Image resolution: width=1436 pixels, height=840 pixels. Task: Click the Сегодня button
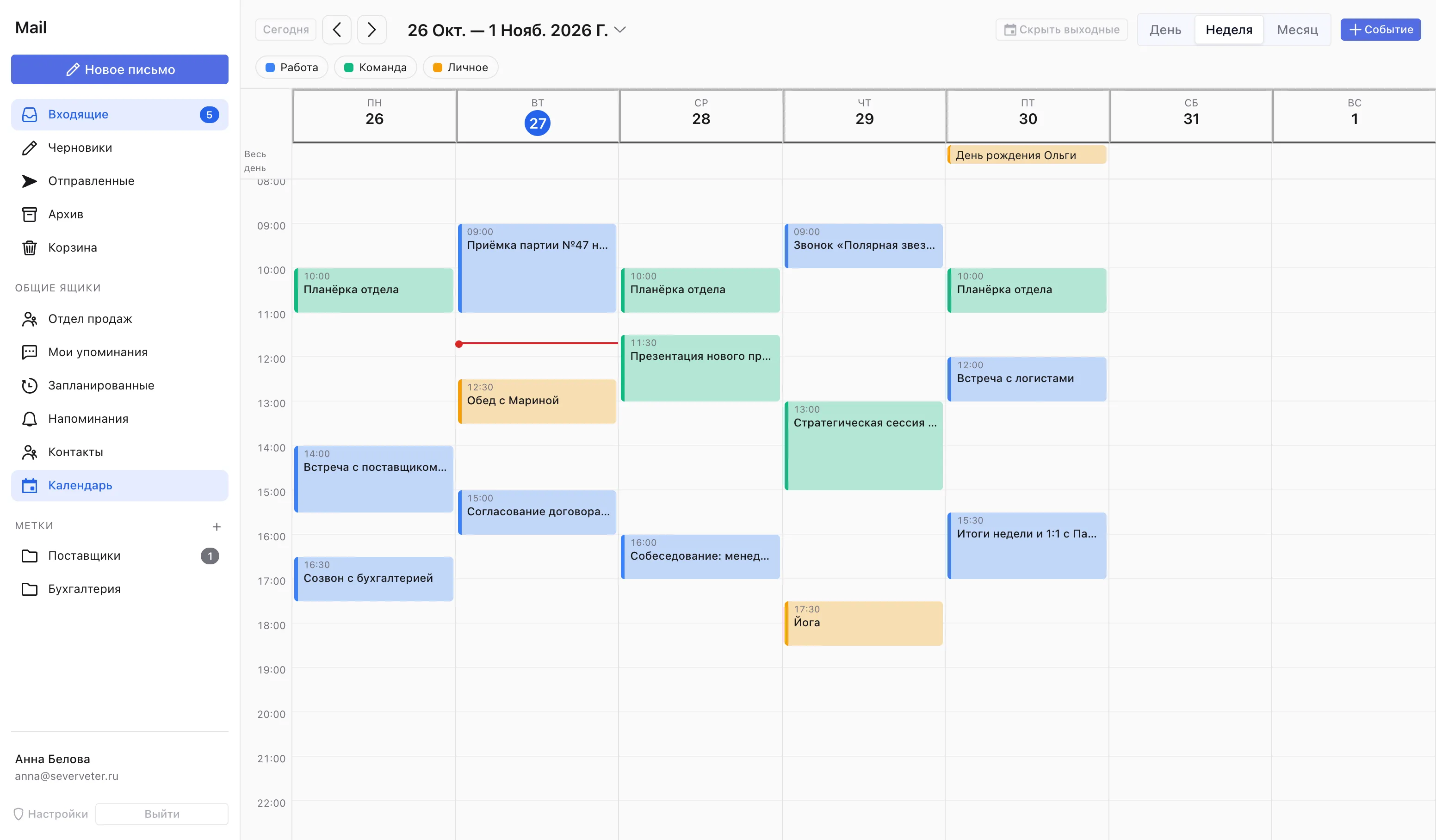point(286,30)
